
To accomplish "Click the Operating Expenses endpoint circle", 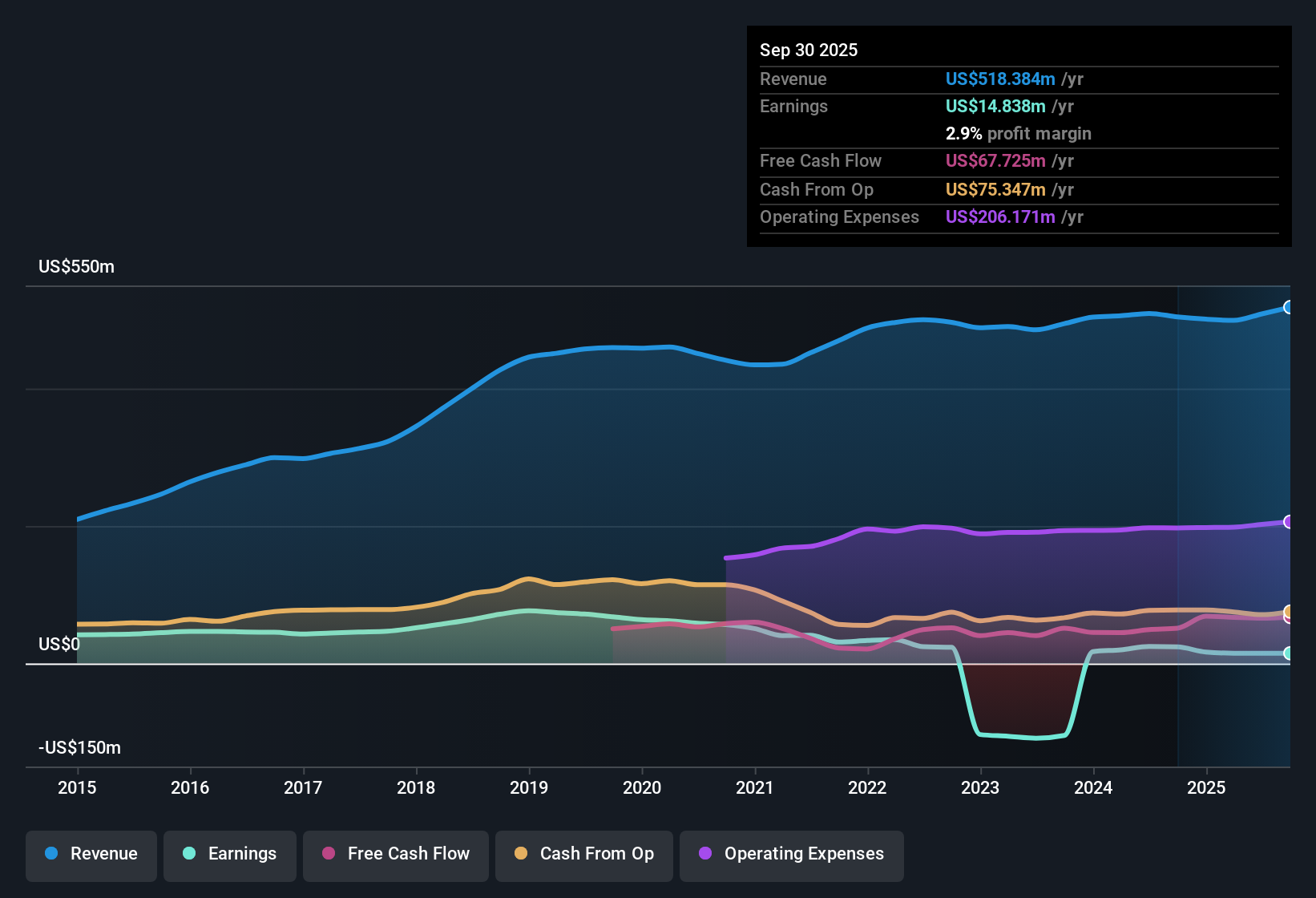I will coord(1287,523).
